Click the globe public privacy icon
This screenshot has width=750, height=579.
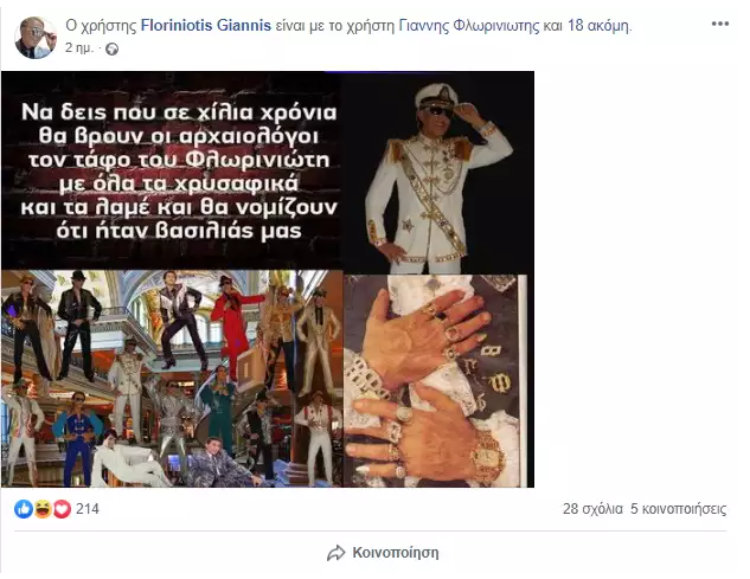point(112,49)
